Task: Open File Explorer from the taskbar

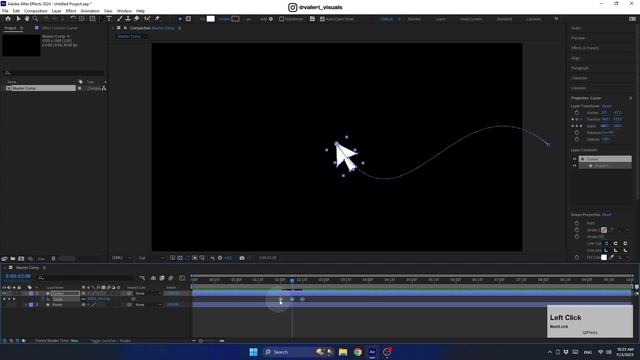Action: tap(343, 352)
